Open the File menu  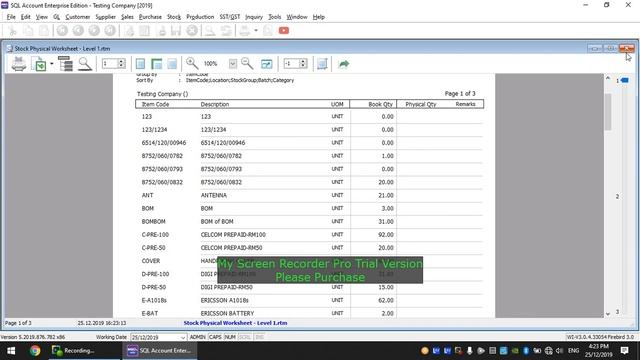[11, 17]
